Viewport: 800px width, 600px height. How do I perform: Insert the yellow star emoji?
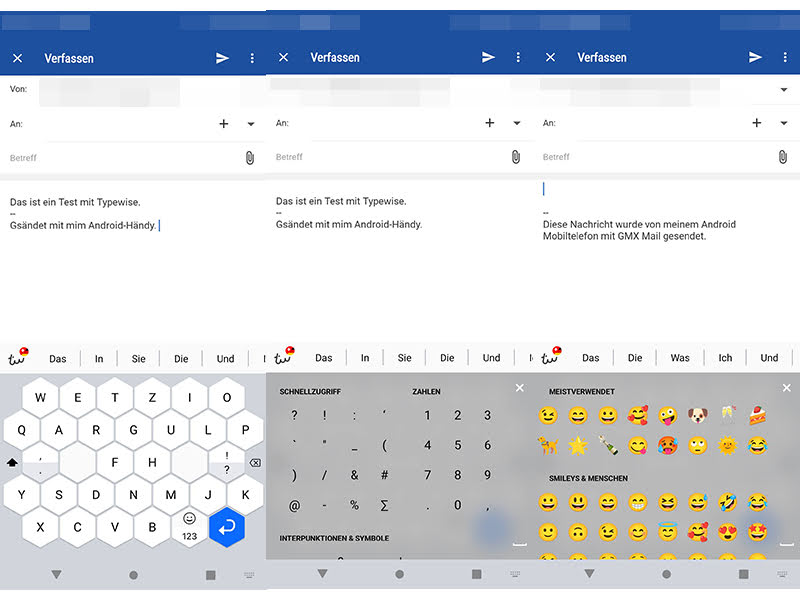click(x=578, y=446)
